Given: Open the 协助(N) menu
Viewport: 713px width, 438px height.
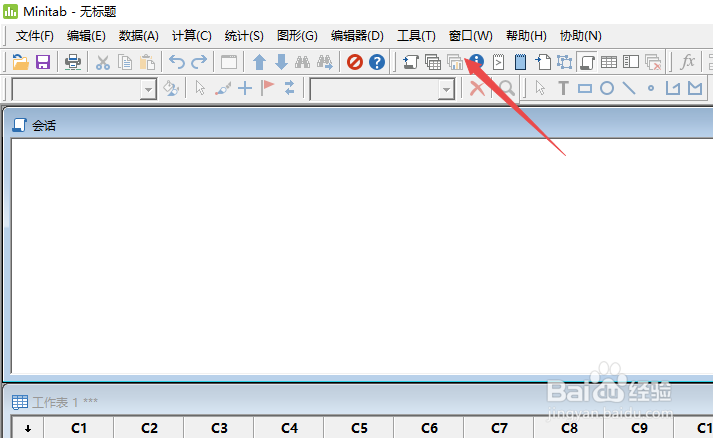Looking at the screenshot, I should [x=581, y=35].
